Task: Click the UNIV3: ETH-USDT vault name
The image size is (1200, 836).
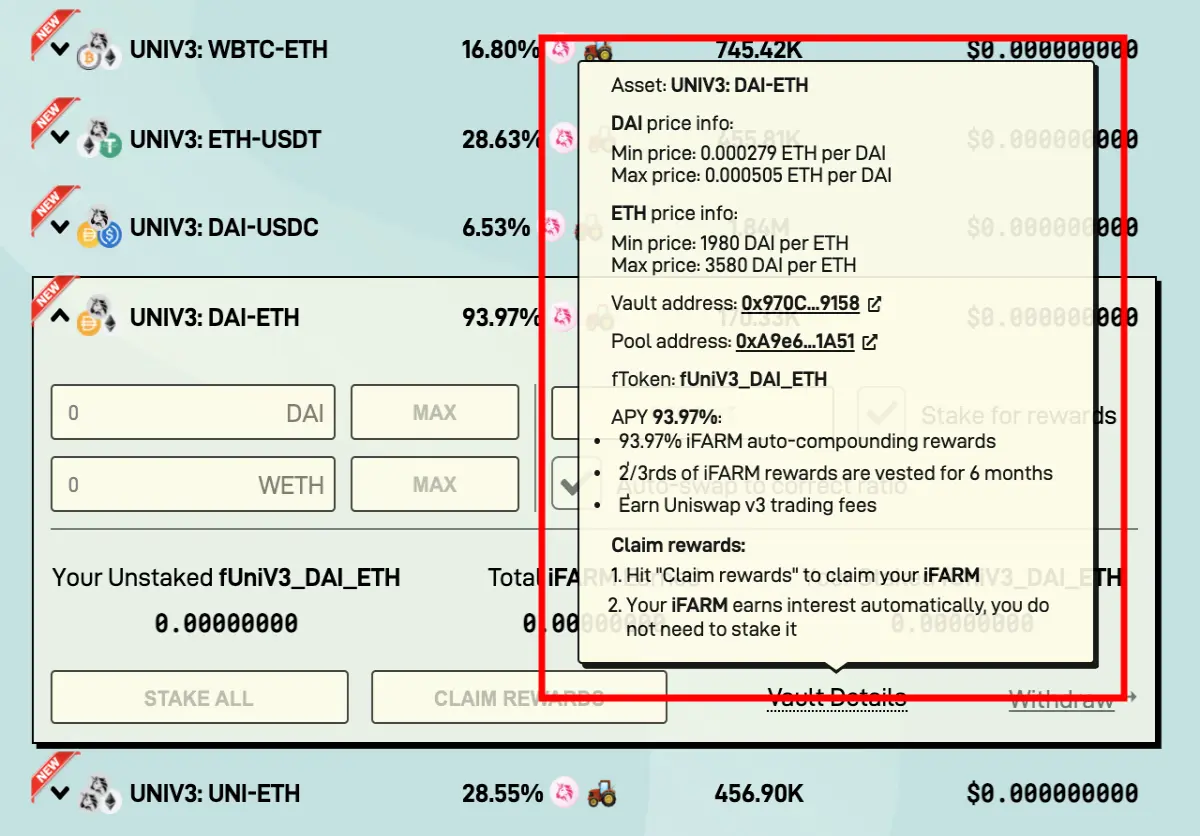Action: click(226, 139)
